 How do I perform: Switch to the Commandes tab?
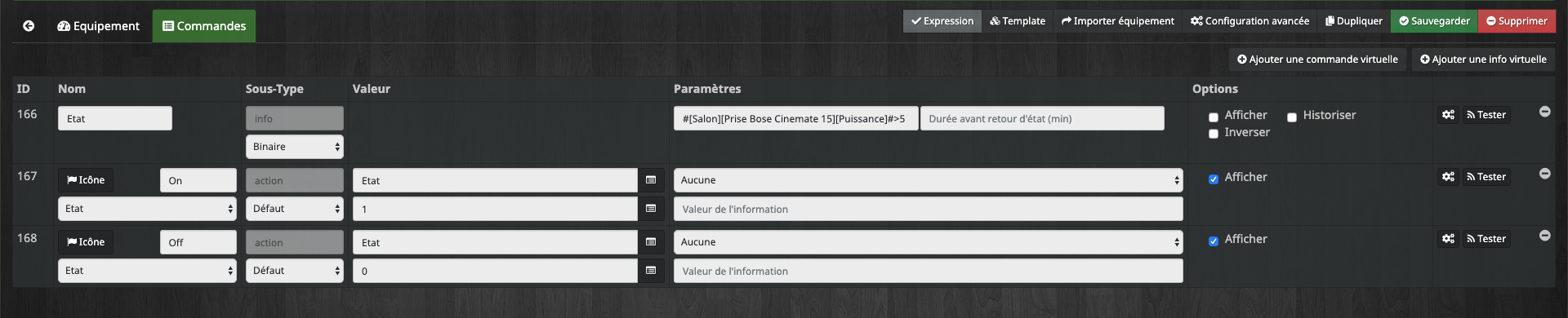tap(204, 26)
